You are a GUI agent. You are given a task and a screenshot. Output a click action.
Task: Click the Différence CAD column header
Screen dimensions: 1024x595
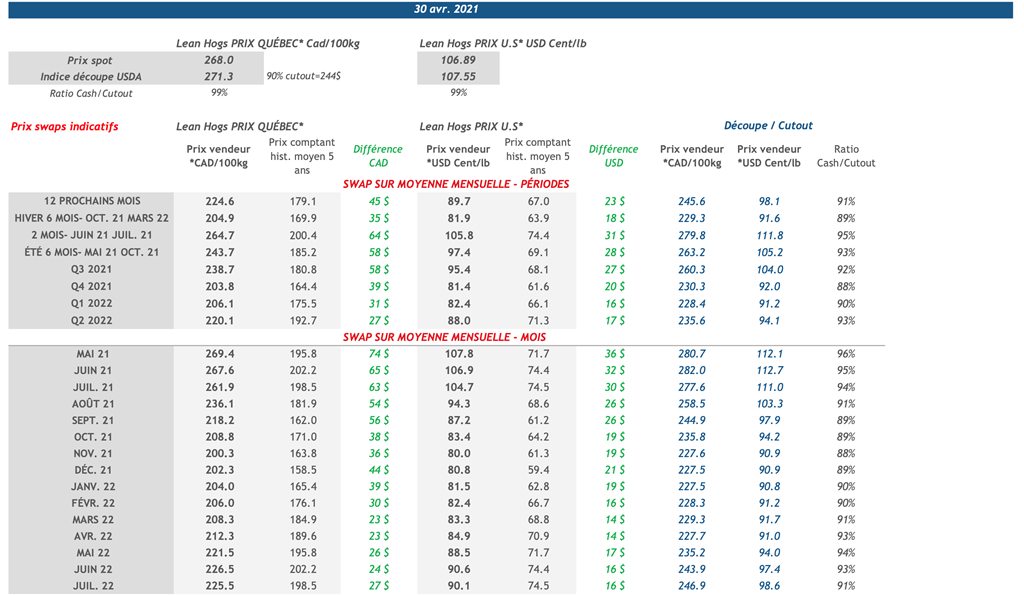tap(378, 156)
